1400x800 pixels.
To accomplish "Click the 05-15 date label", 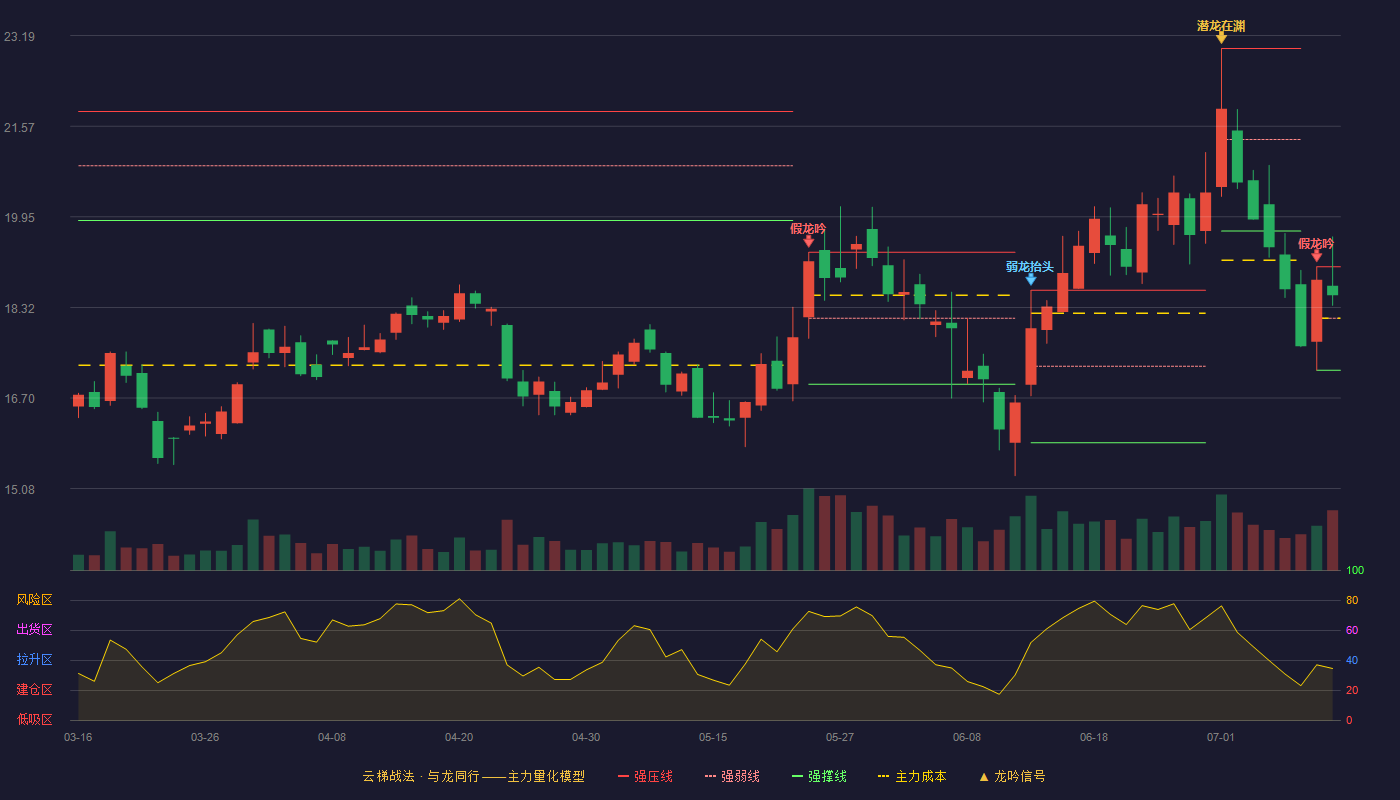I will pos(713,737).
